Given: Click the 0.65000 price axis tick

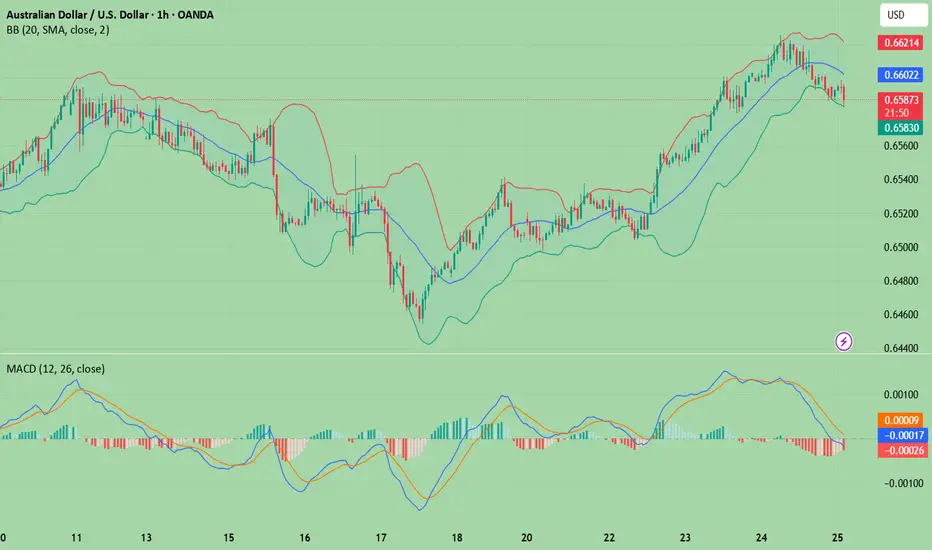Looking at the screenshot, I should point(901,247).
